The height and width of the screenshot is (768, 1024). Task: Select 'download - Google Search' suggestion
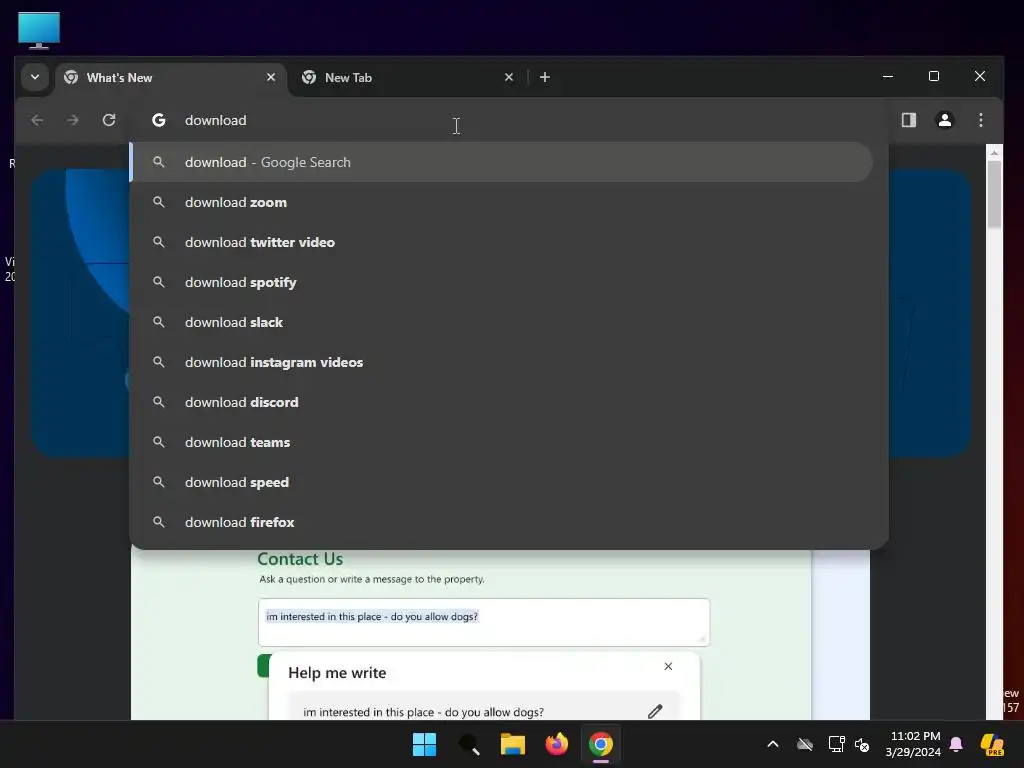pos(501,162)
